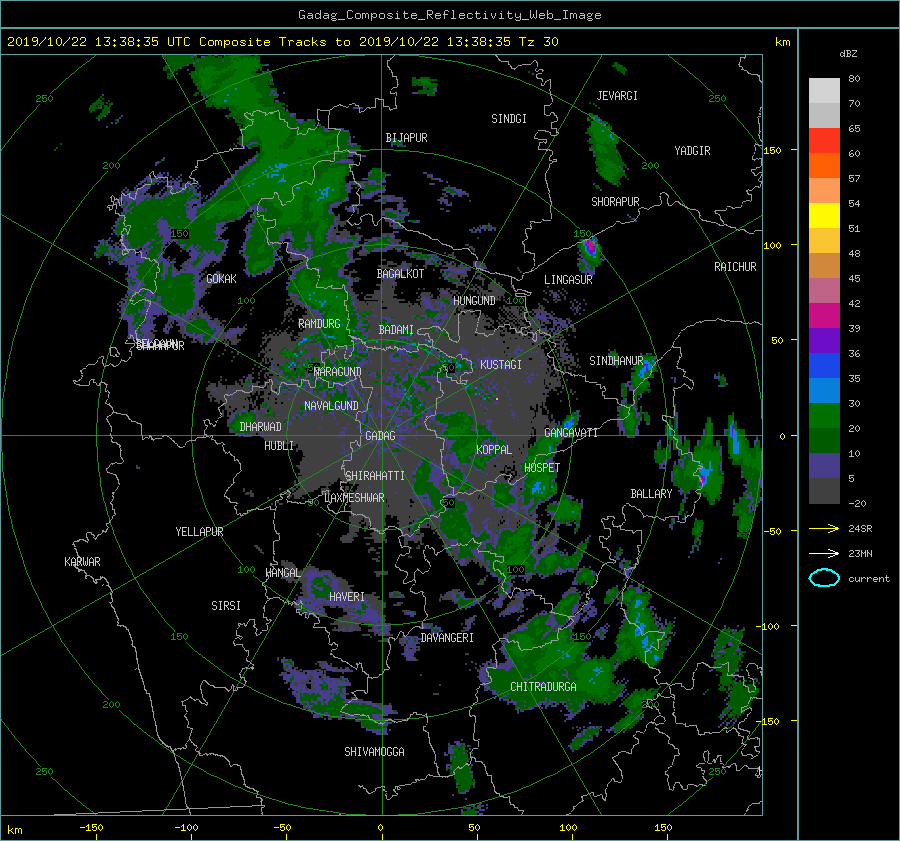Click the 23MN white arrow legend icon
Image resolution: width=900 pixels, height=841 pixels.
pos(824,553)
